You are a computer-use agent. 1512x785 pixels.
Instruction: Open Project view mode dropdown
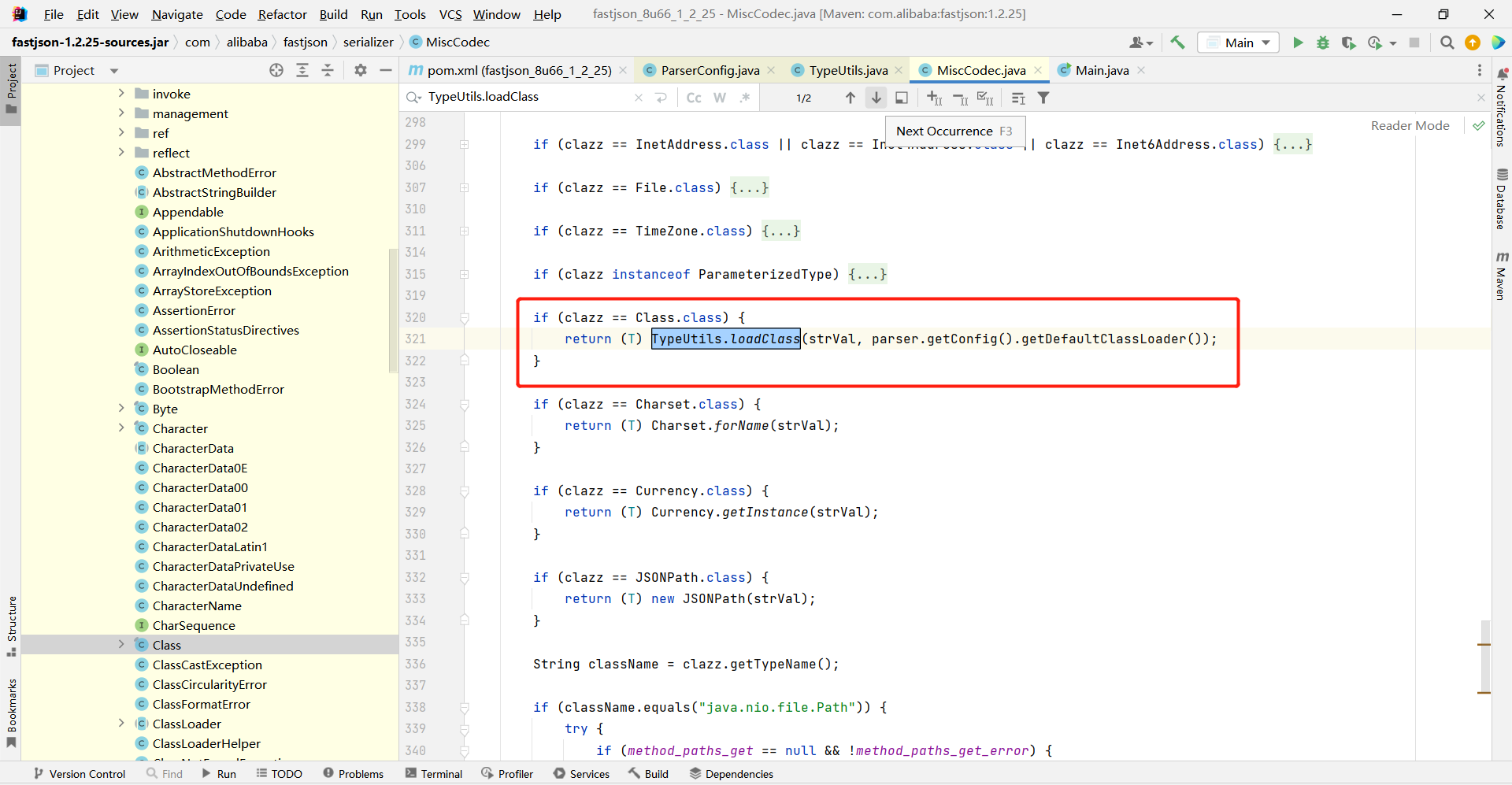[114, 71]
